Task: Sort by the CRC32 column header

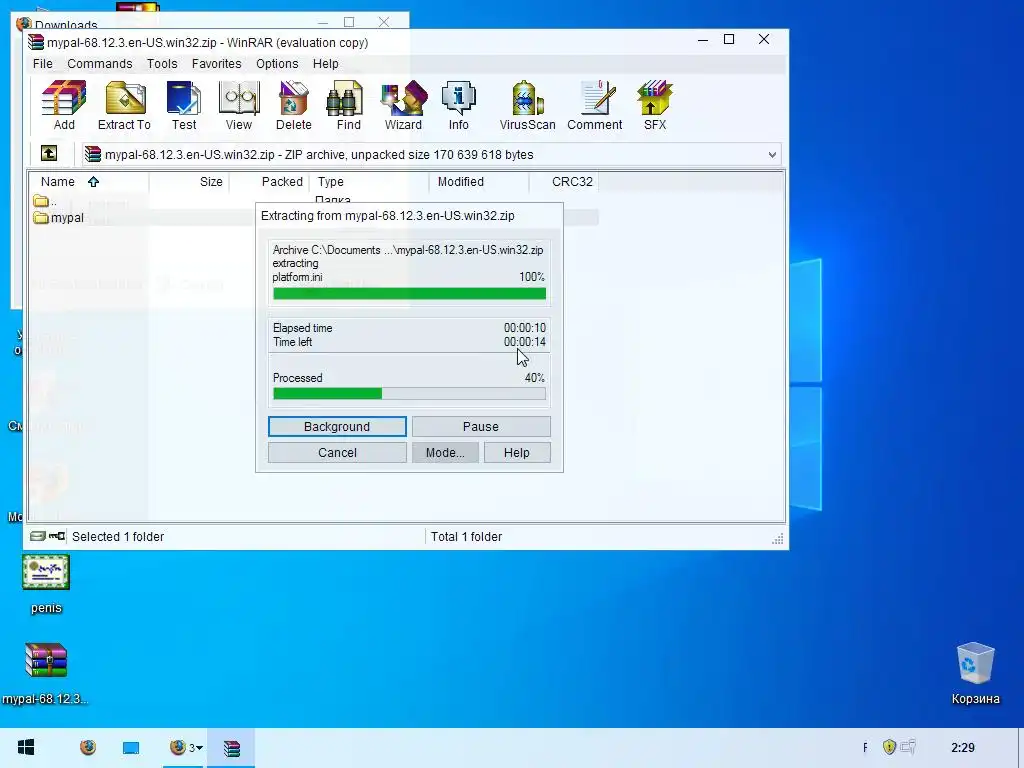Action: 564,182
